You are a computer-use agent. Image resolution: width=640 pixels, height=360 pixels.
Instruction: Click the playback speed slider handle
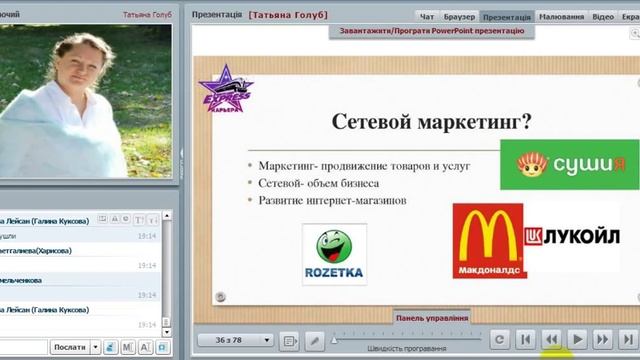click(334, 340)
